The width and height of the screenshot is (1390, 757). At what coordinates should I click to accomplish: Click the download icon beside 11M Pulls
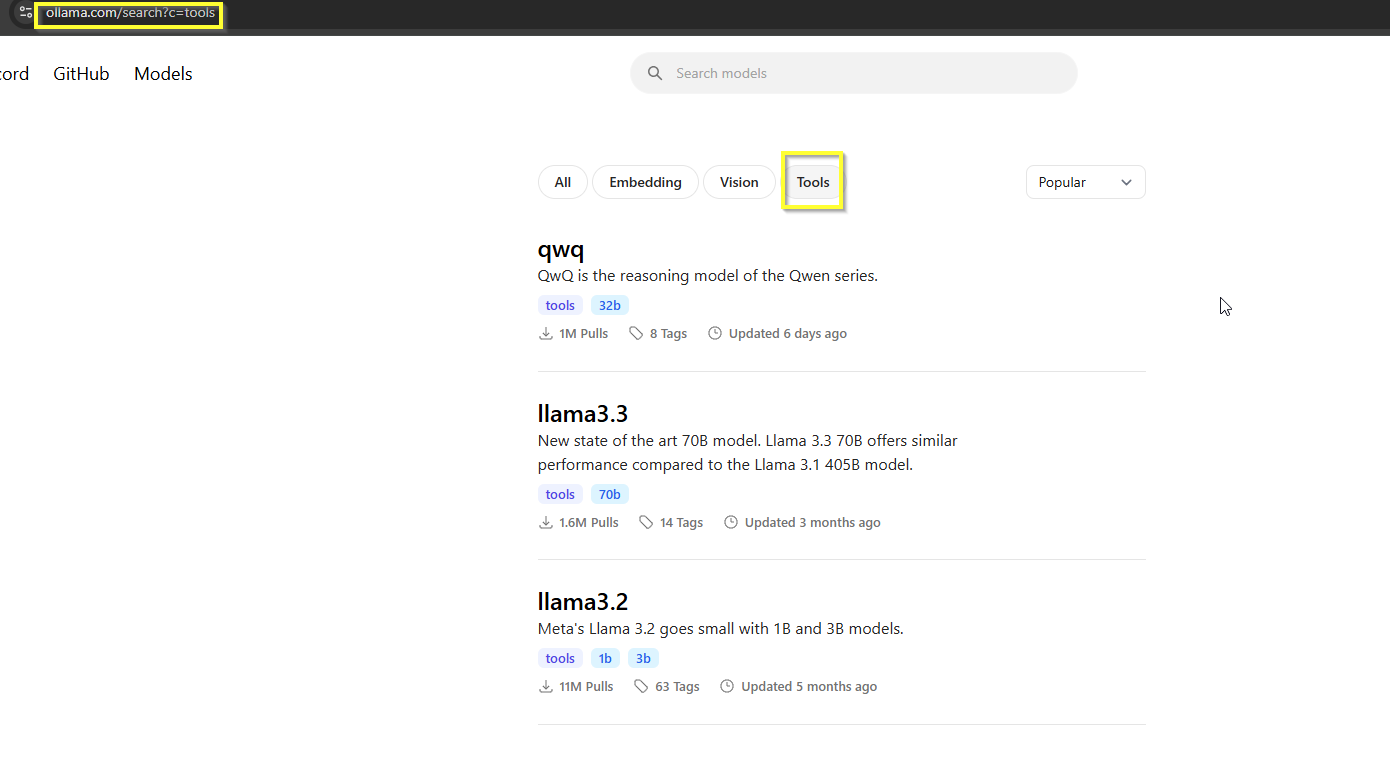[546, 687]
